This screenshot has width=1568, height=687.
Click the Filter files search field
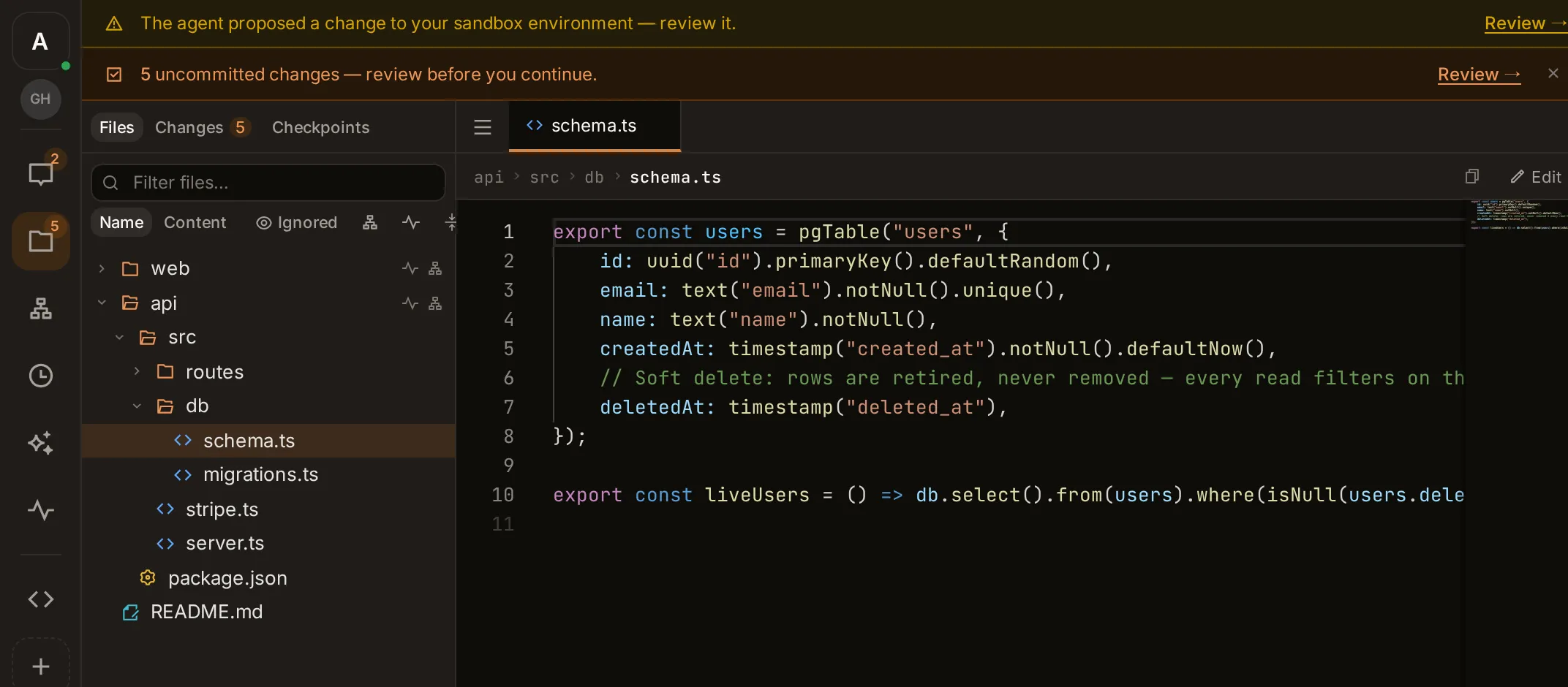268,183
